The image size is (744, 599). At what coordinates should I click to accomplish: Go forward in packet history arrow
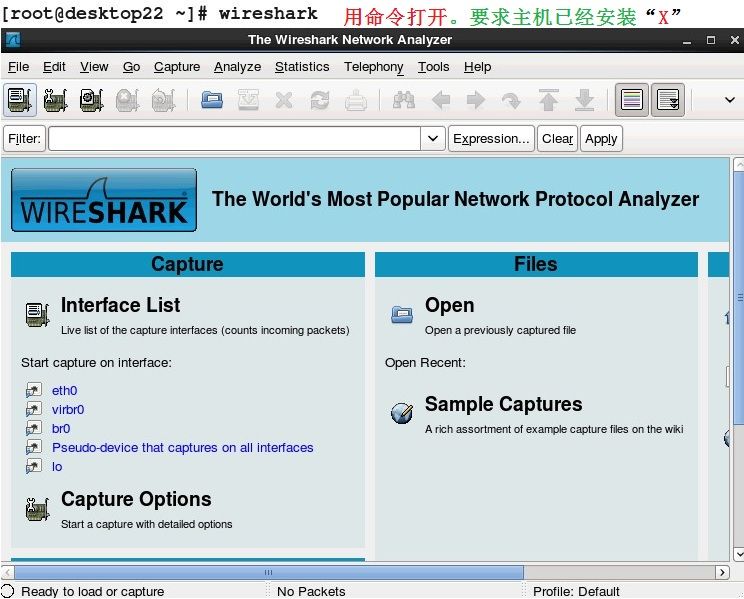click(476, 100)
